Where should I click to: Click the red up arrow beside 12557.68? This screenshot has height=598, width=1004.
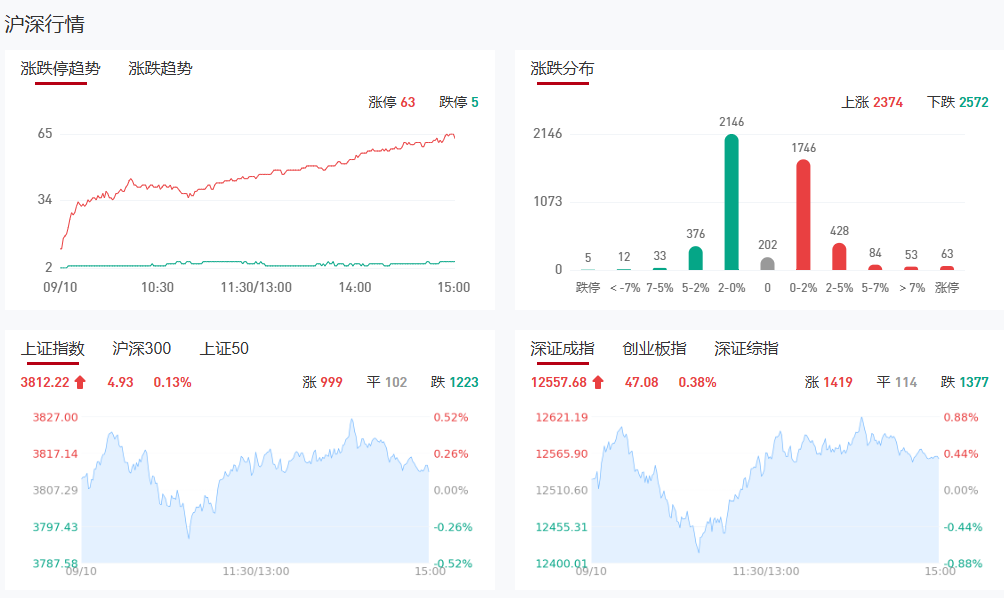click(598, 382)
